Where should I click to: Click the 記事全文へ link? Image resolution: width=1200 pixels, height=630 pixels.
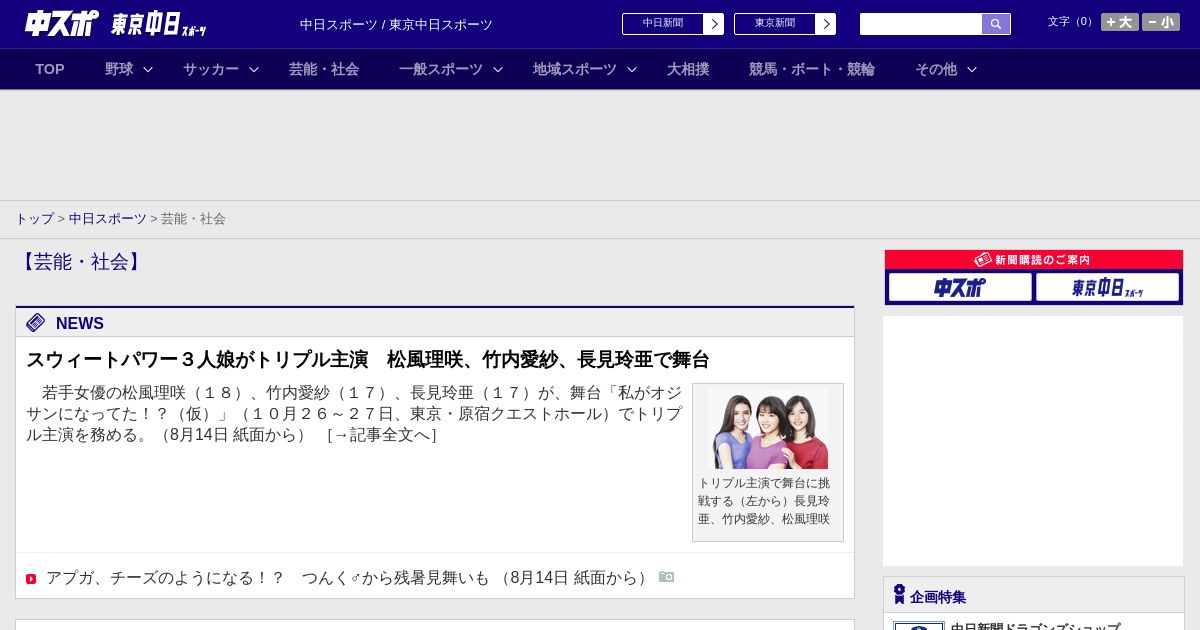[x=381, y=435]
